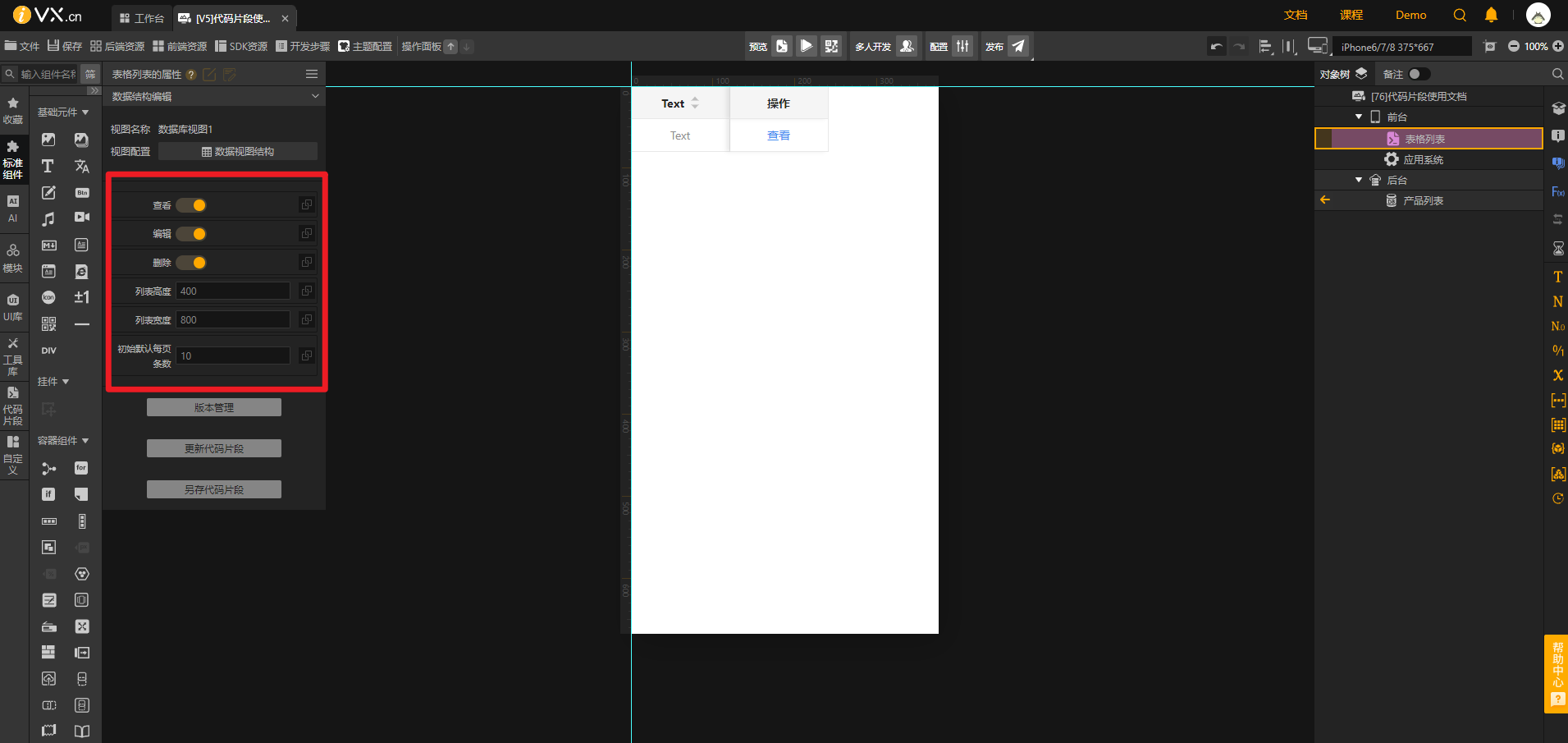The height and width of the screenshot is (743, 1568).
Task: Click the search magnifier in top bar
Action: tap(1460, 15)
